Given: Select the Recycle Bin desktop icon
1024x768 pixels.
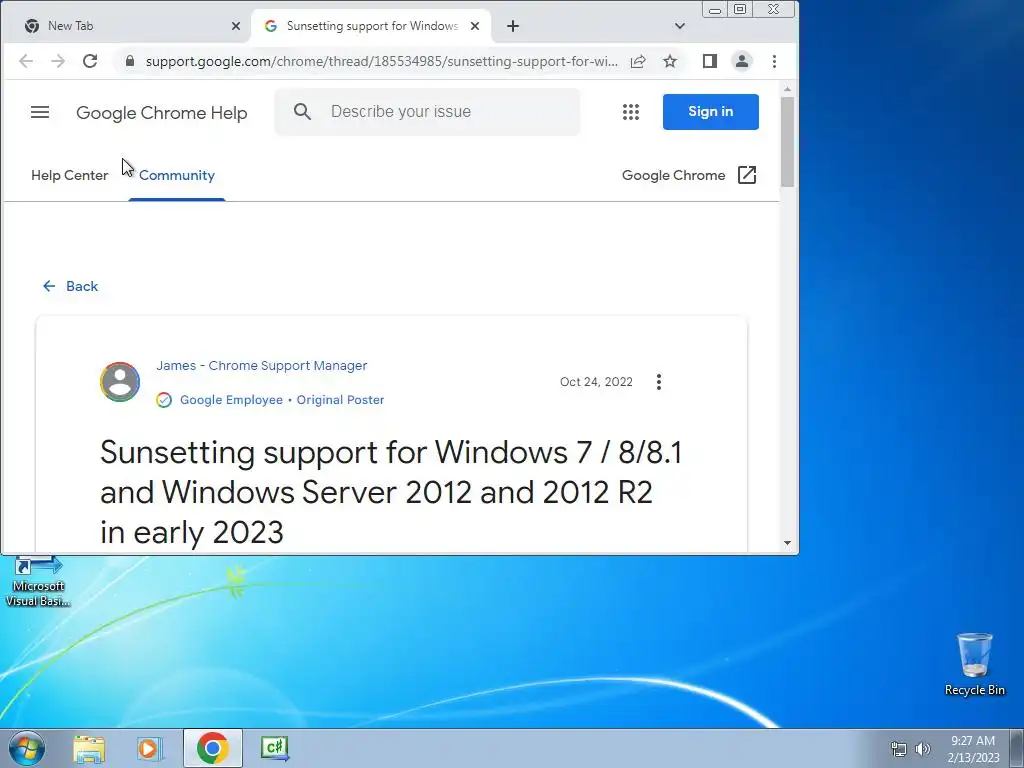Looking at the screenshot, I should point(974,664).
